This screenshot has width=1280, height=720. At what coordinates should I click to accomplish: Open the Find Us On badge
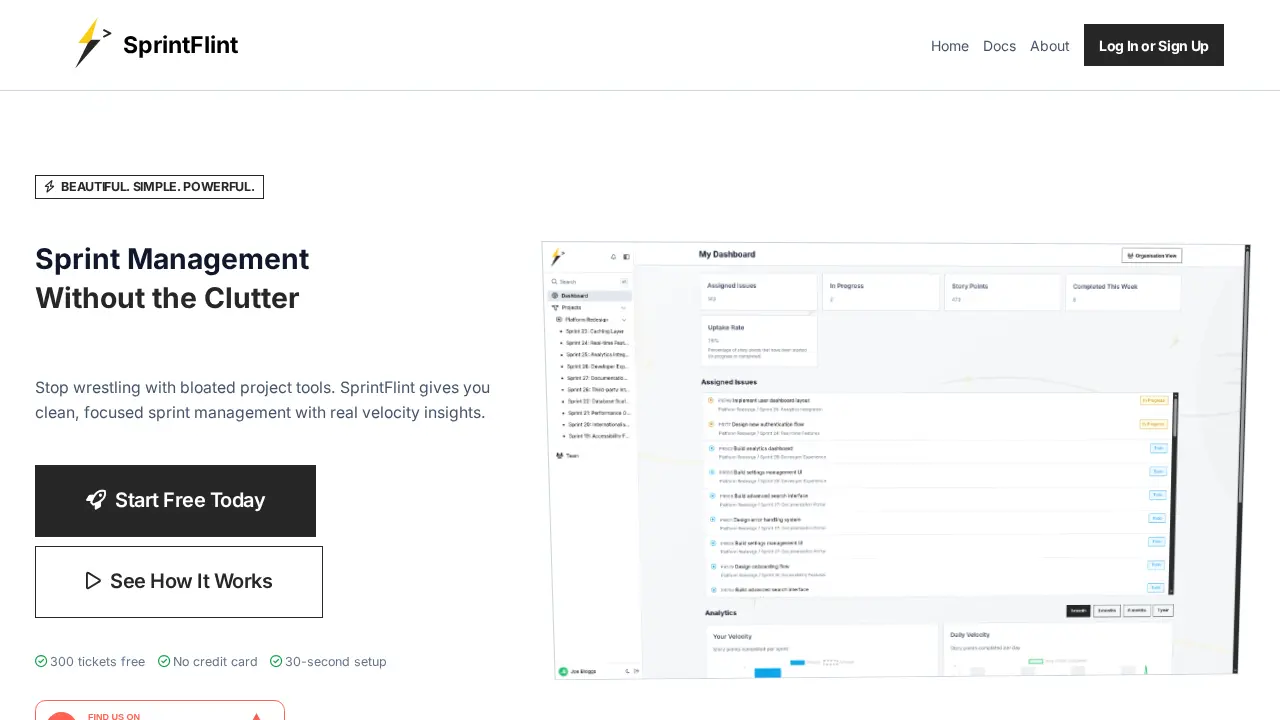[160, 710]
